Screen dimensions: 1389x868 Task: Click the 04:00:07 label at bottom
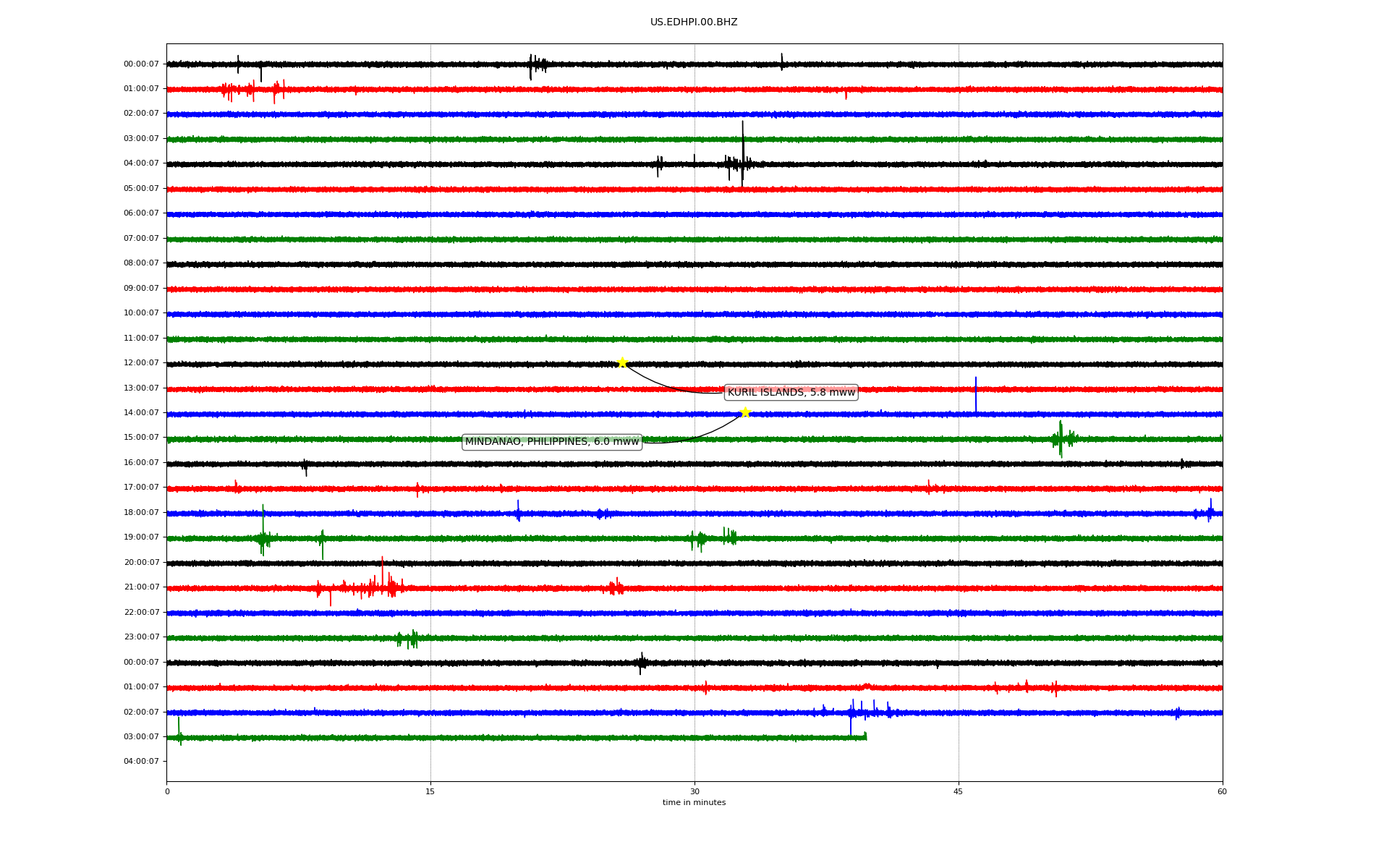pos(141,761)
